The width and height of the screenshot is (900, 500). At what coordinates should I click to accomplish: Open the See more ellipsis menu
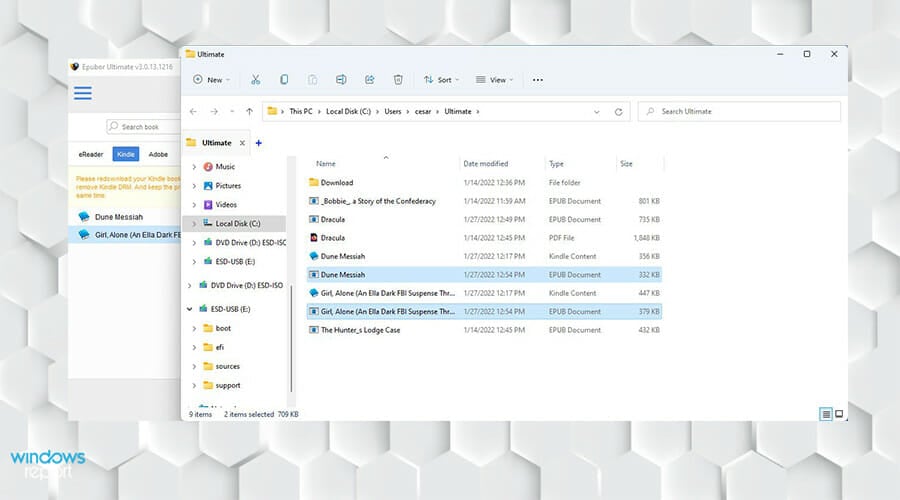(x=537, y=80)
